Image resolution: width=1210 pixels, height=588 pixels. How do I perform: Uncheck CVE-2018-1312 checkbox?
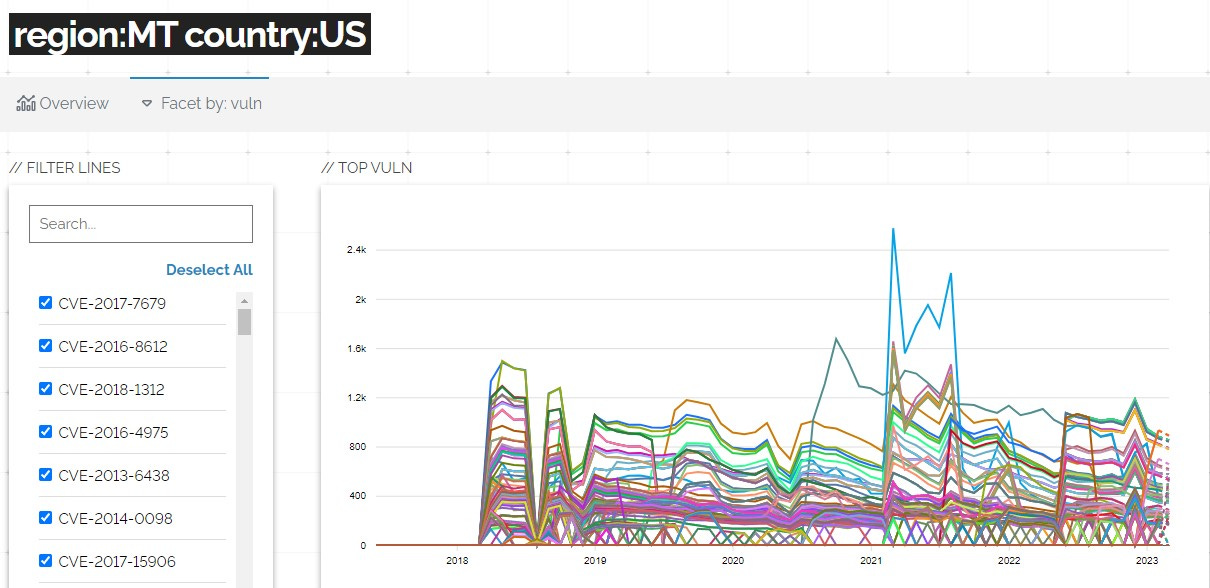[45, 389]
